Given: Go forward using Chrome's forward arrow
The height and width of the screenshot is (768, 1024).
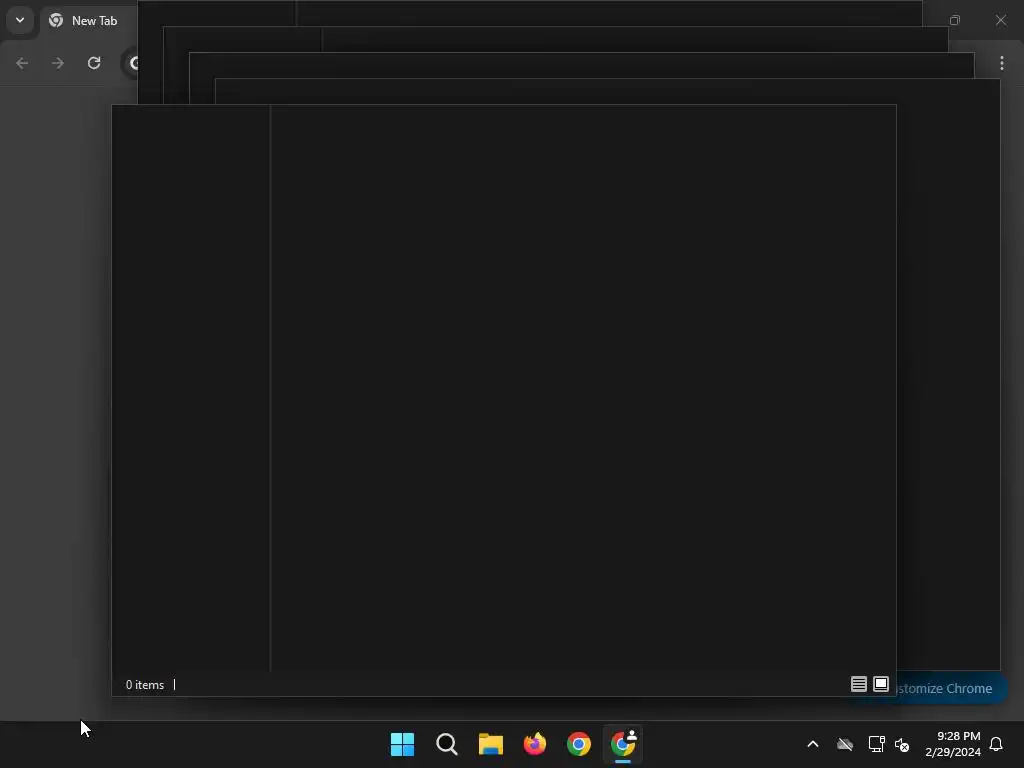Looking at the screenshot, I should click(x=58, y=63).
